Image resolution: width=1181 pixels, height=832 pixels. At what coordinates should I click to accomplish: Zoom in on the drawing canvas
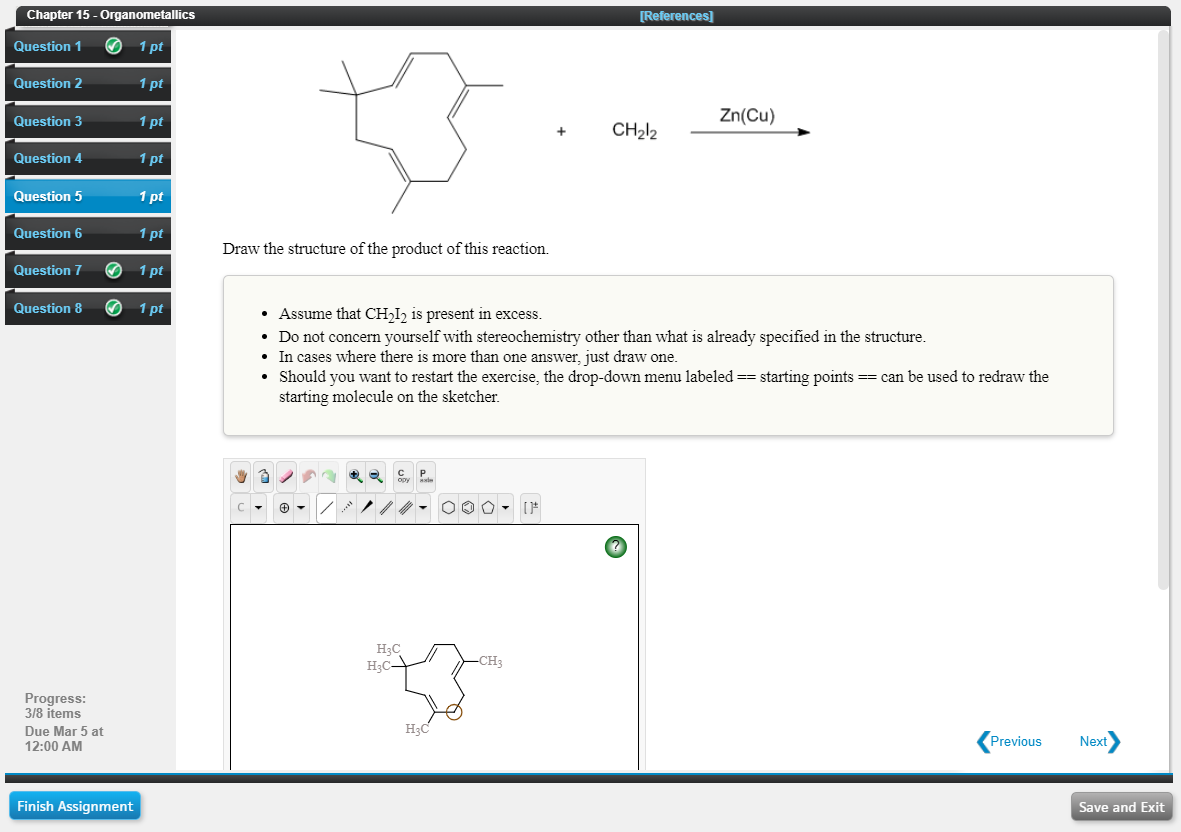pyautogui.click(x=355, y=476)
